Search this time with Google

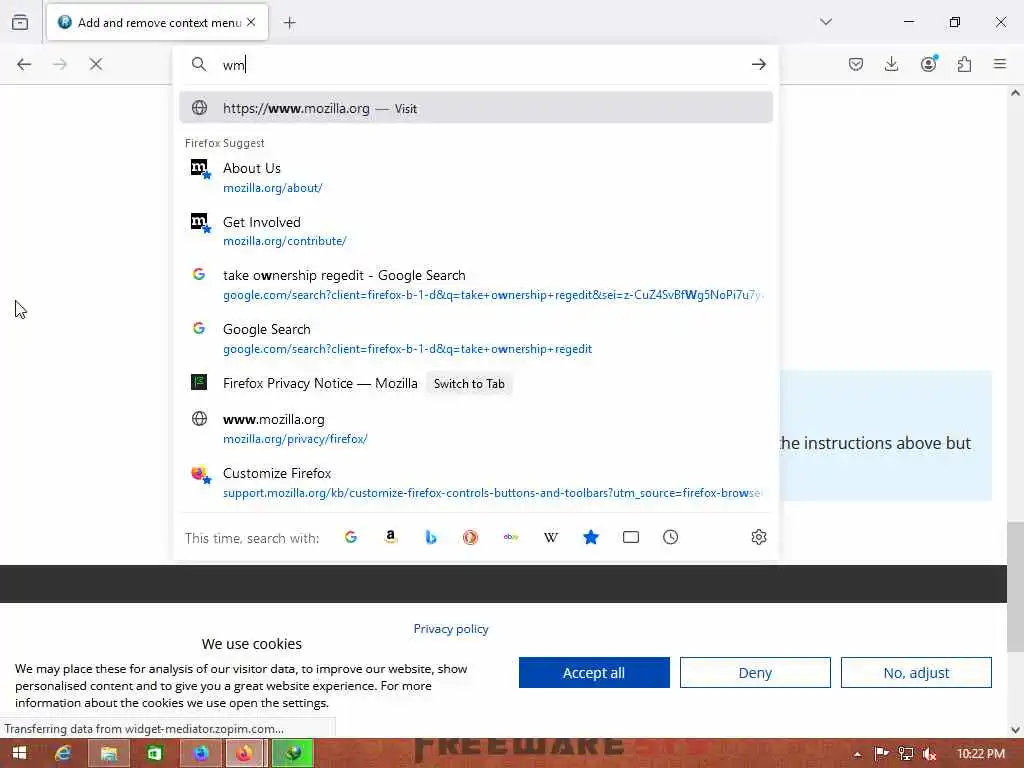[x=351, y=537]
